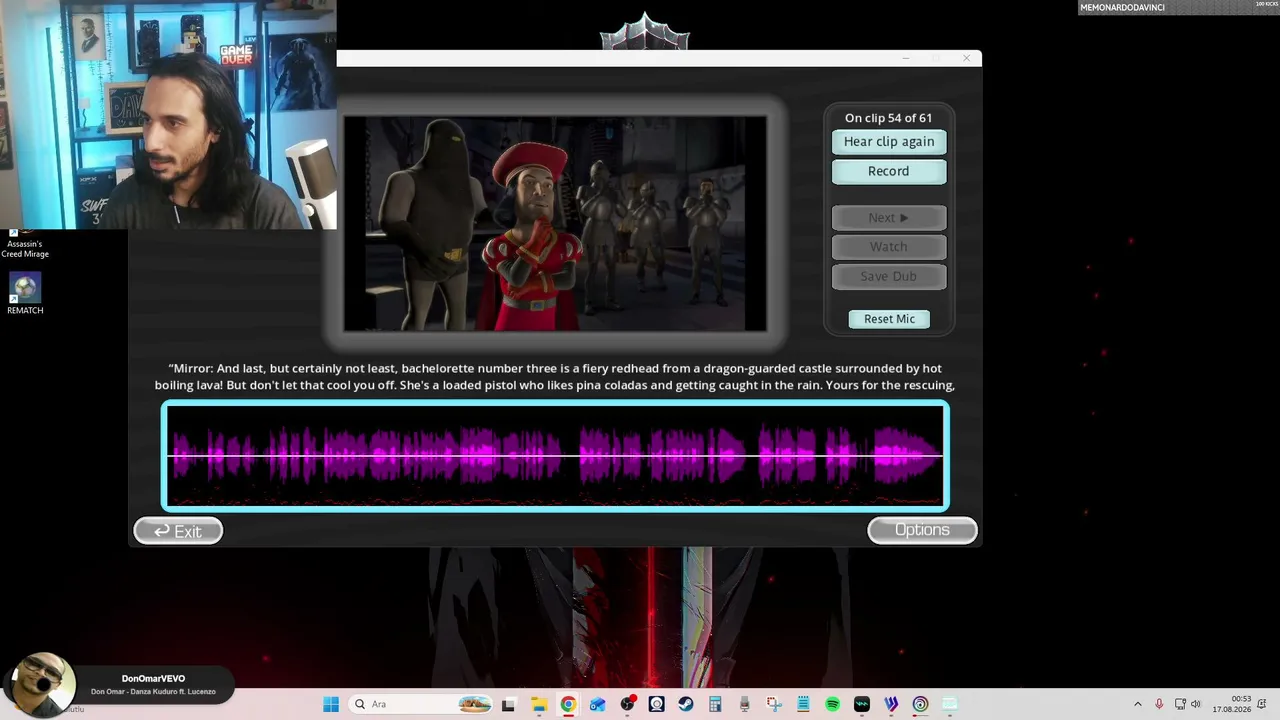Open the network status tray icon

point(1180,704)
